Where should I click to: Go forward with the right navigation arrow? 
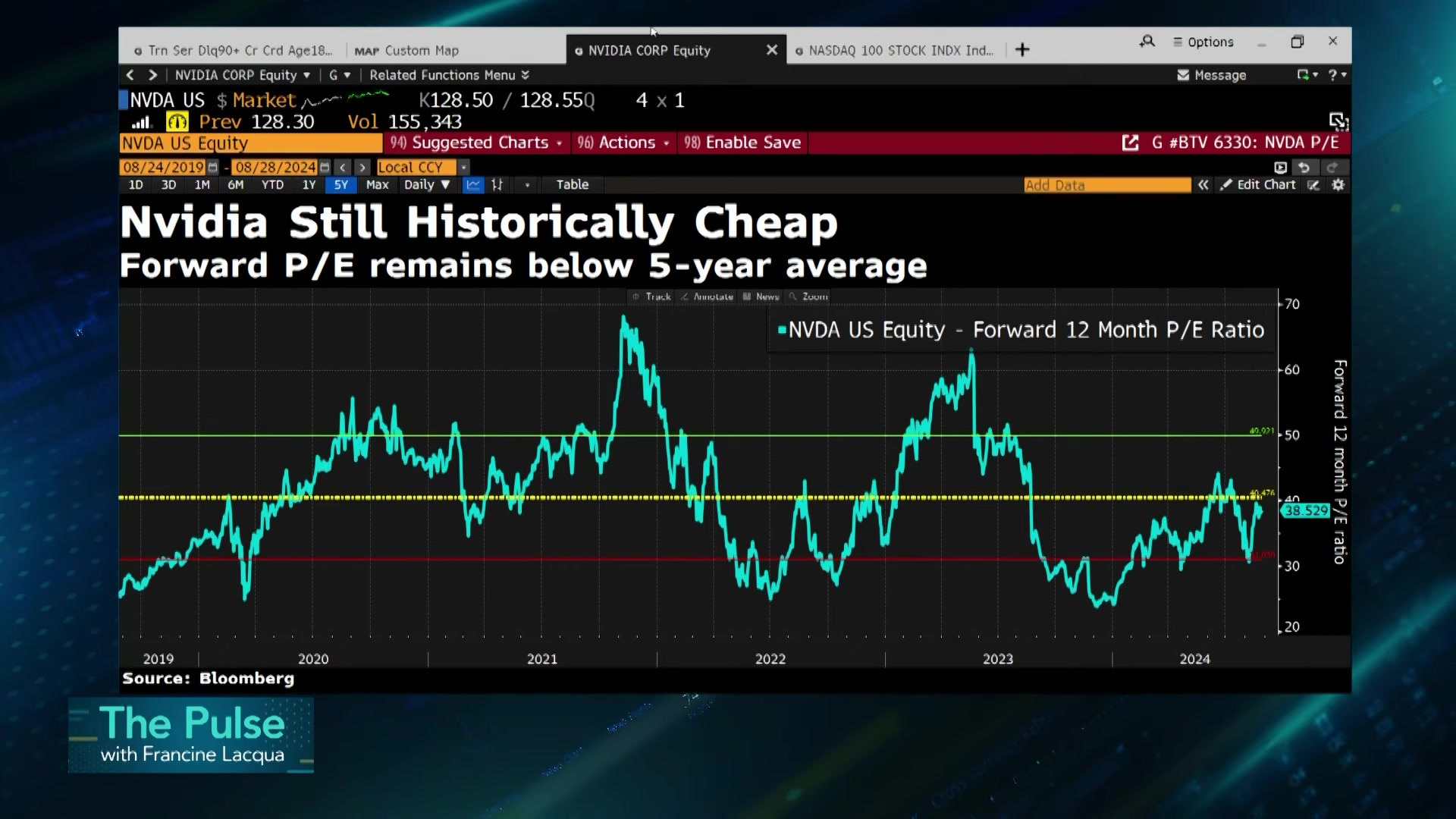pos(153,75)
